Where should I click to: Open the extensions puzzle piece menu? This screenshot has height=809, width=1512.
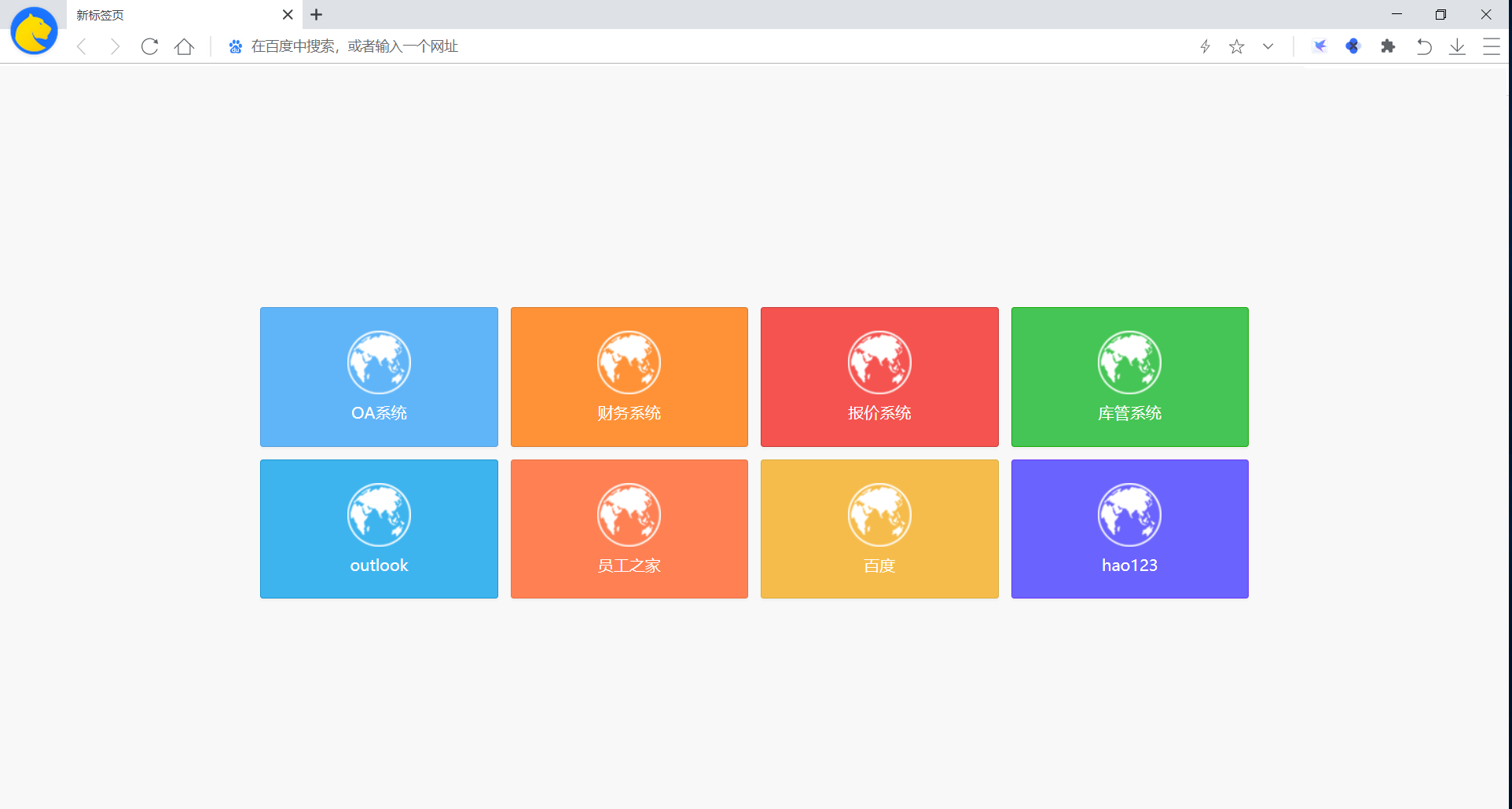pyautogui.click(x=1389, y=46)
